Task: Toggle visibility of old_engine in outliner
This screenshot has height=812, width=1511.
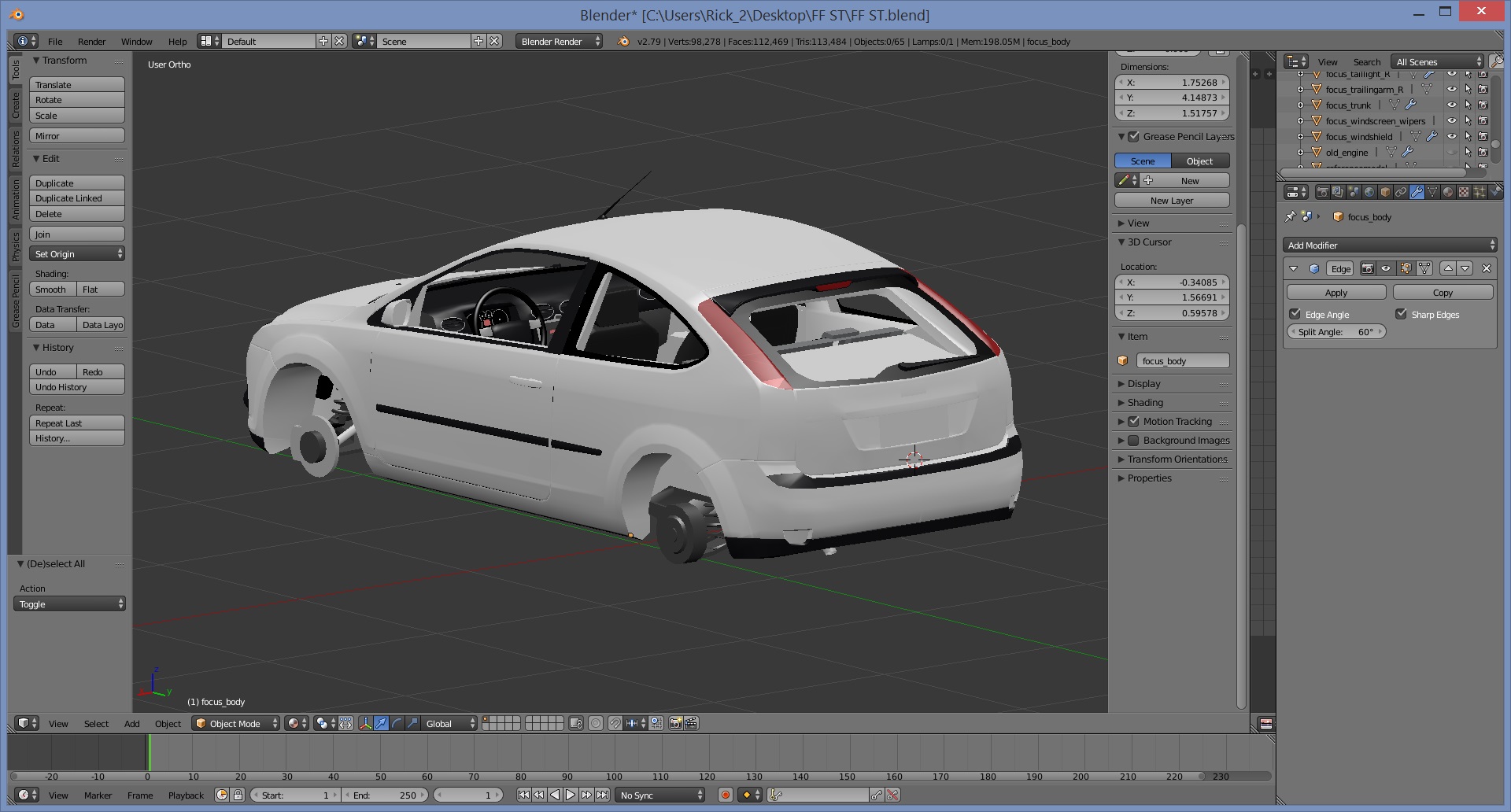Action: pos(1452,152)
